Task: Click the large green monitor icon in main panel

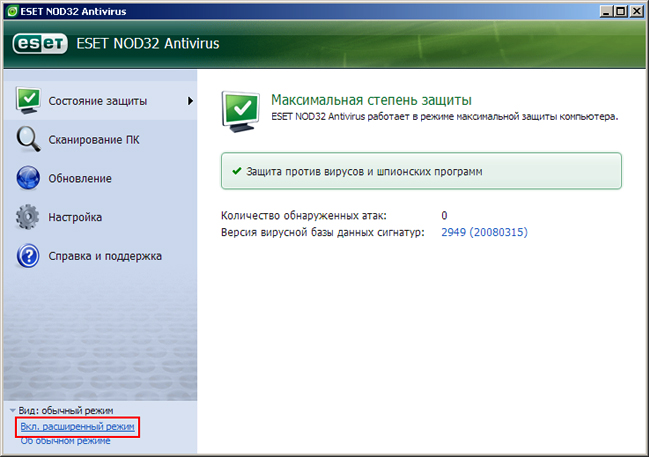Action: tap(241, 112)
